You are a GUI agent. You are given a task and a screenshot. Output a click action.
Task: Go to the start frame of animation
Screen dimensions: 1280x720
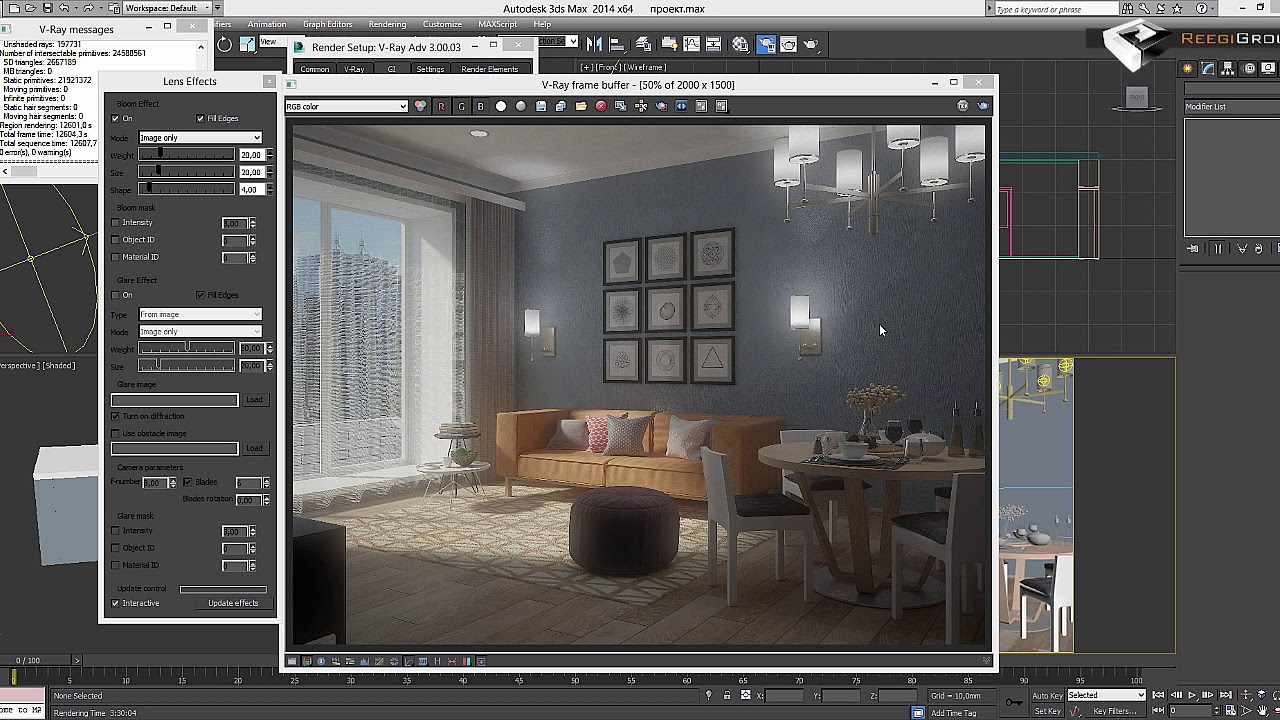point(1158,695)
